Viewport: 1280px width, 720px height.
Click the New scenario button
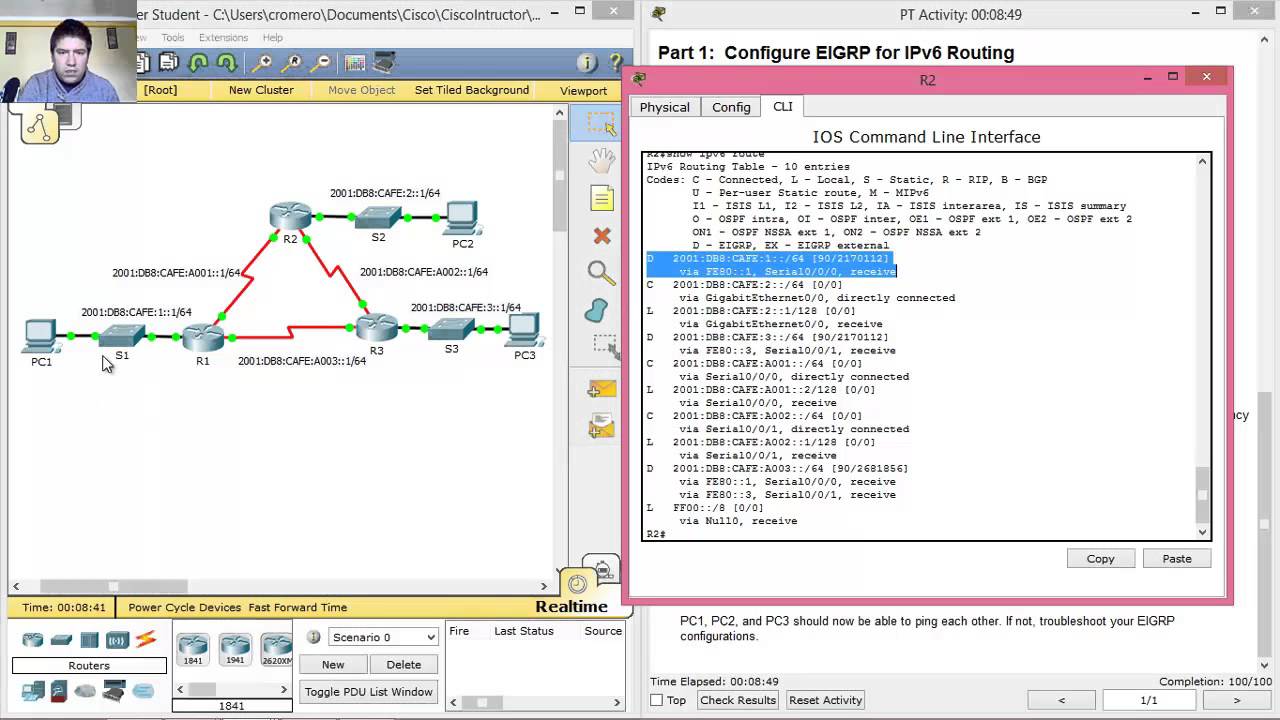pos(333,664)
